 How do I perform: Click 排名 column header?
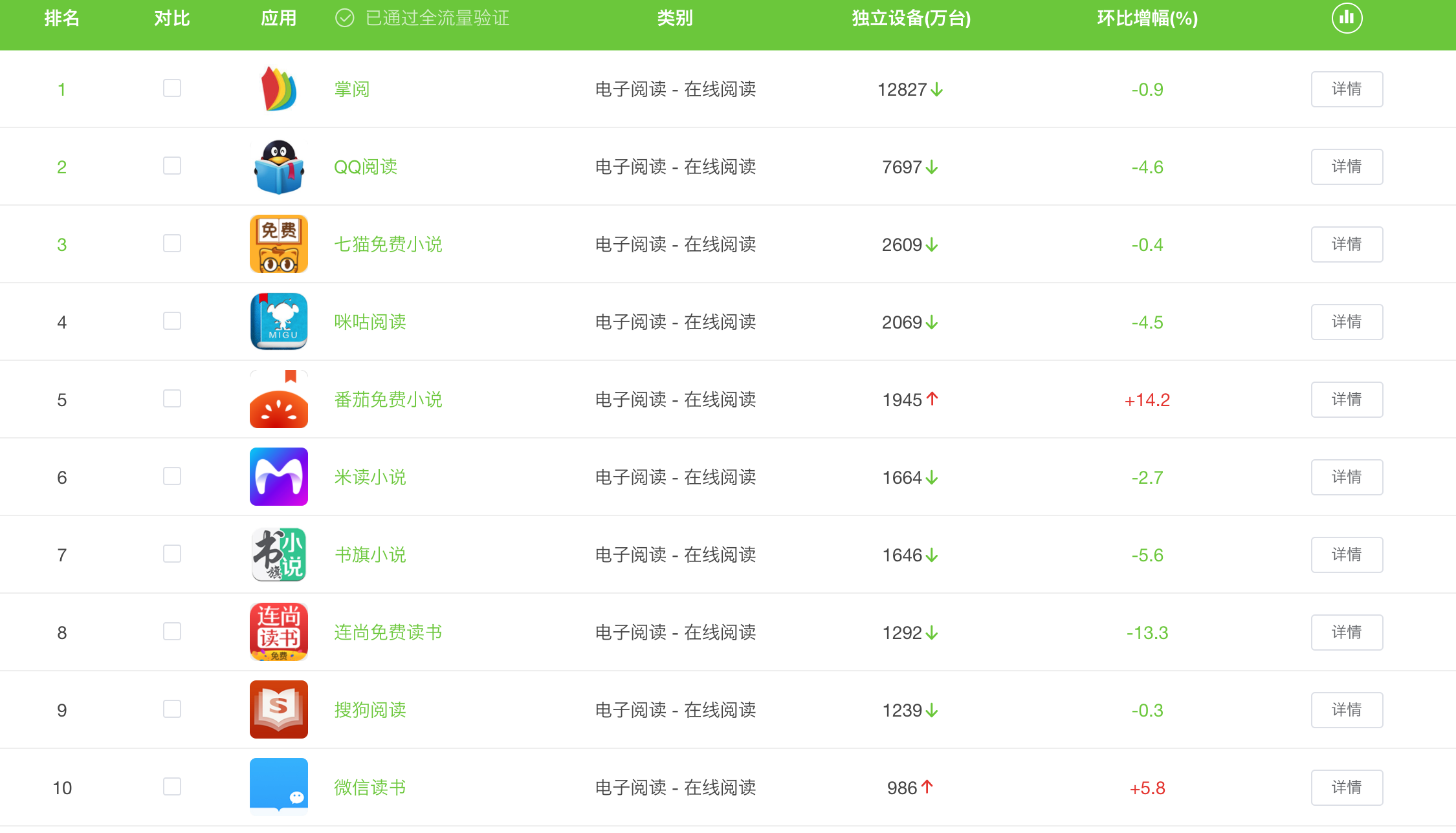[62, 18]
